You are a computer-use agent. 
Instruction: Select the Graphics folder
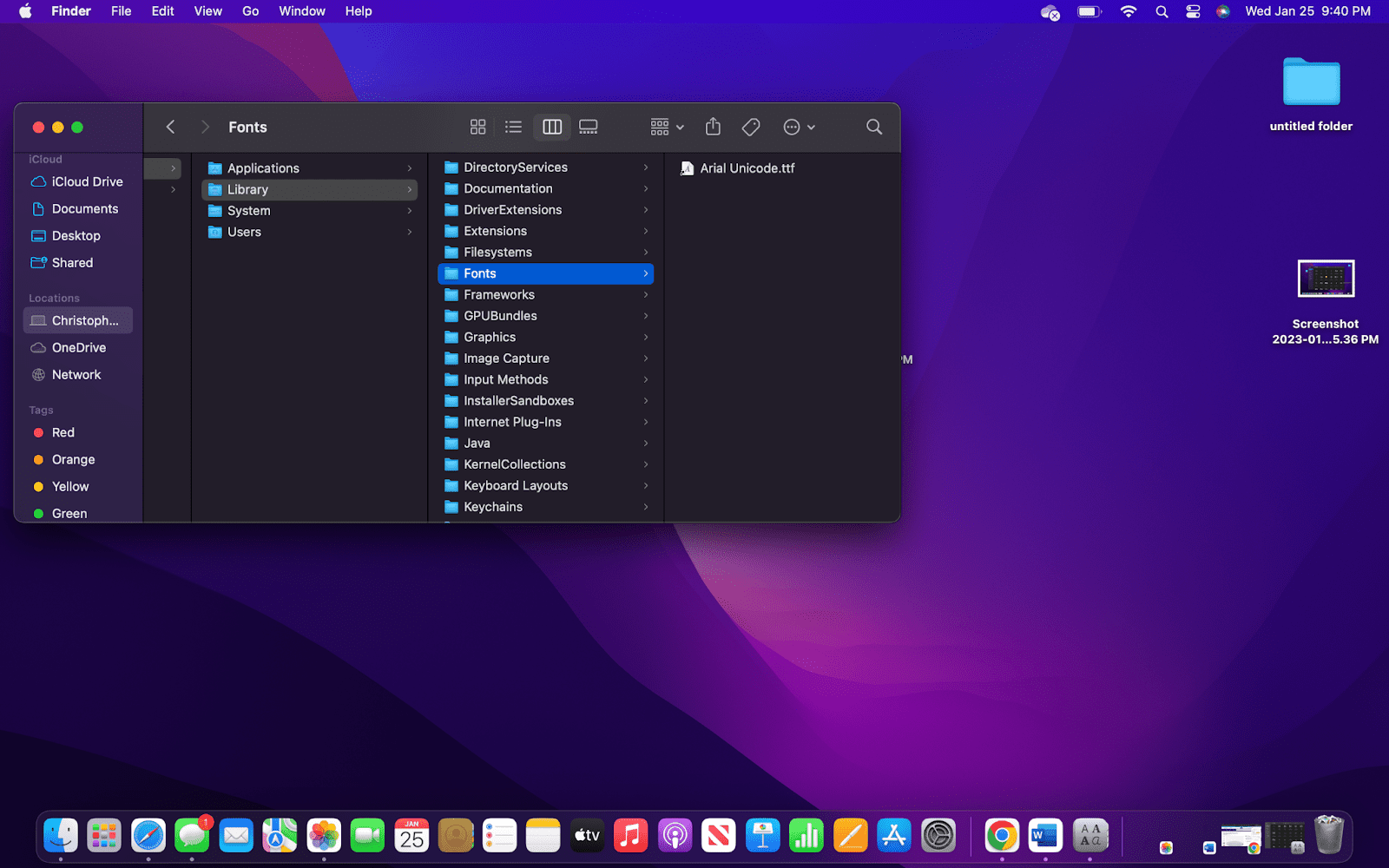(x=545, y=338)
